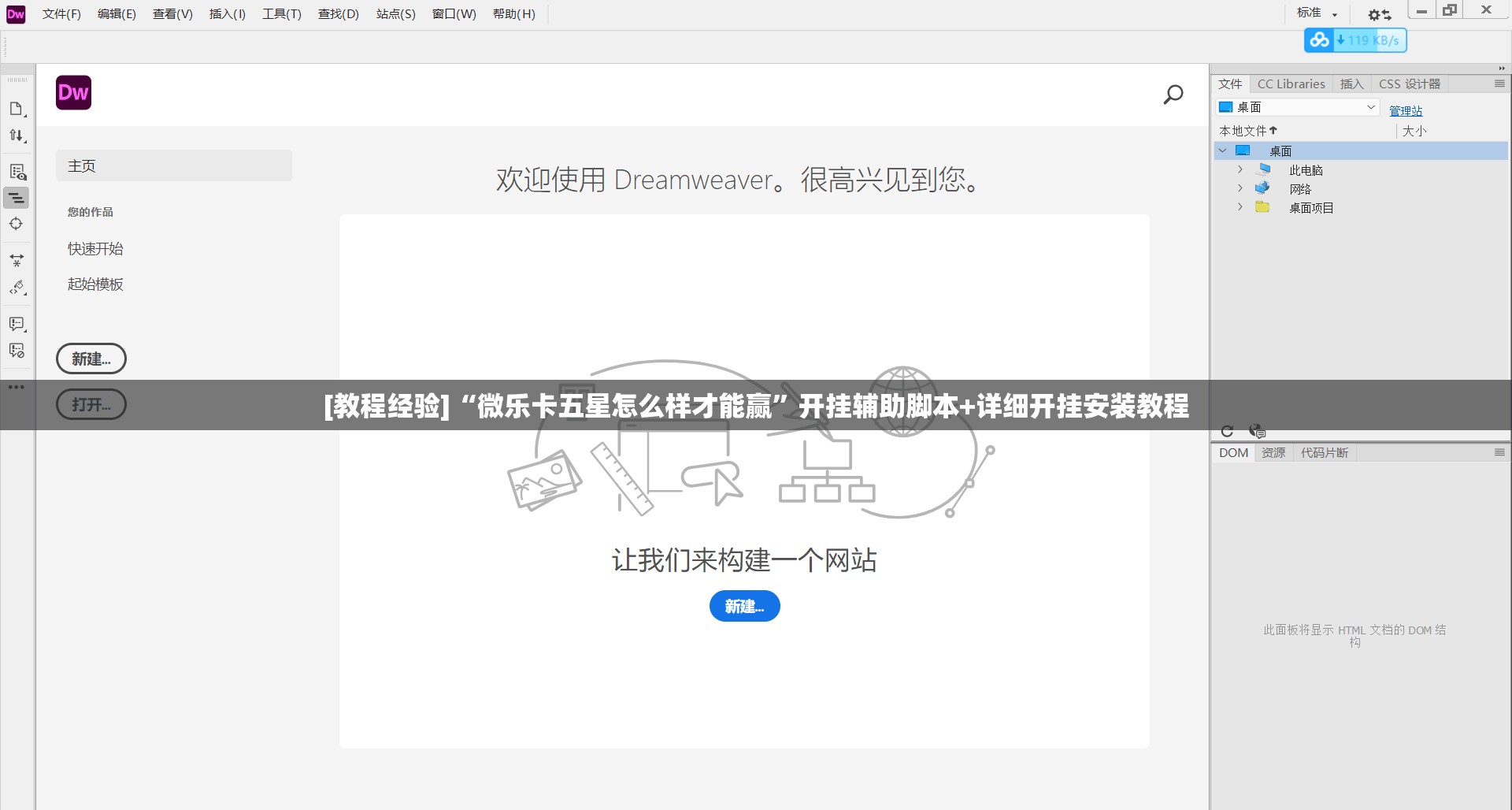The image size is (1512, 810).
Task: Open the 帮助(H) menu
Action: click(514, 14)
